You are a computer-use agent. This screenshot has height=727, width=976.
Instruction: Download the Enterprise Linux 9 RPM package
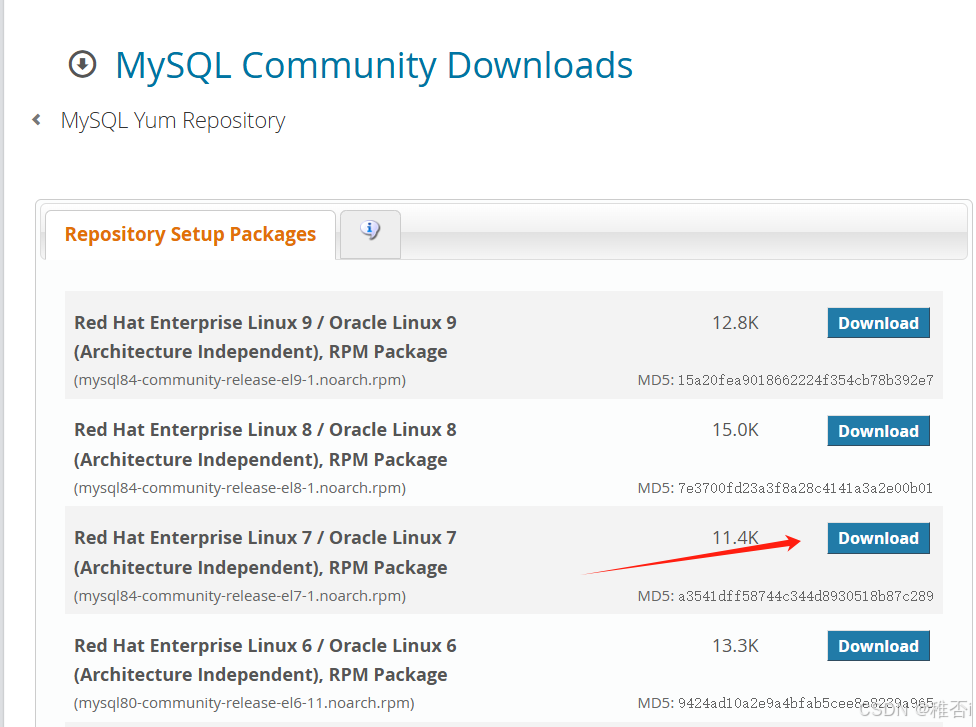click(x=878, y=323)
